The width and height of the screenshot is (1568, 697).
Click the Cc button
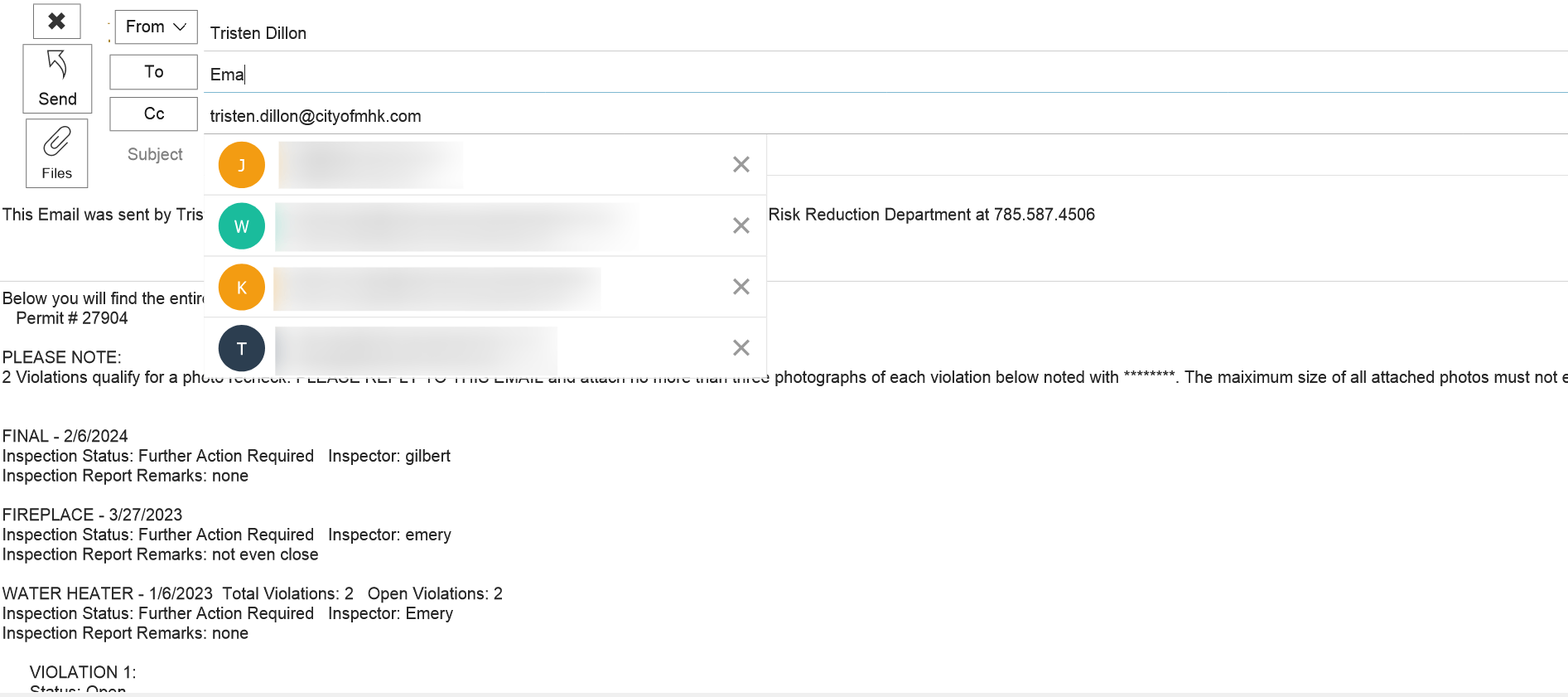pos(153,114)
